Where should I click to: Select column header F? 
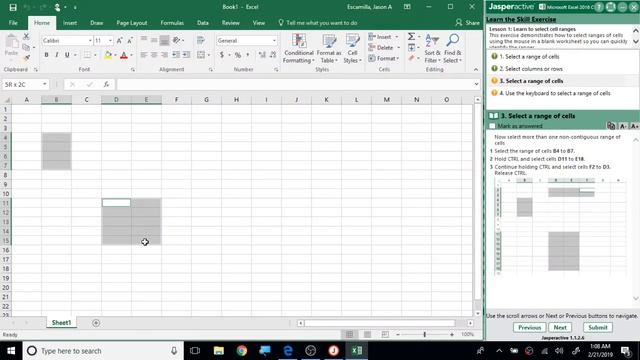(x=176, y=100)
